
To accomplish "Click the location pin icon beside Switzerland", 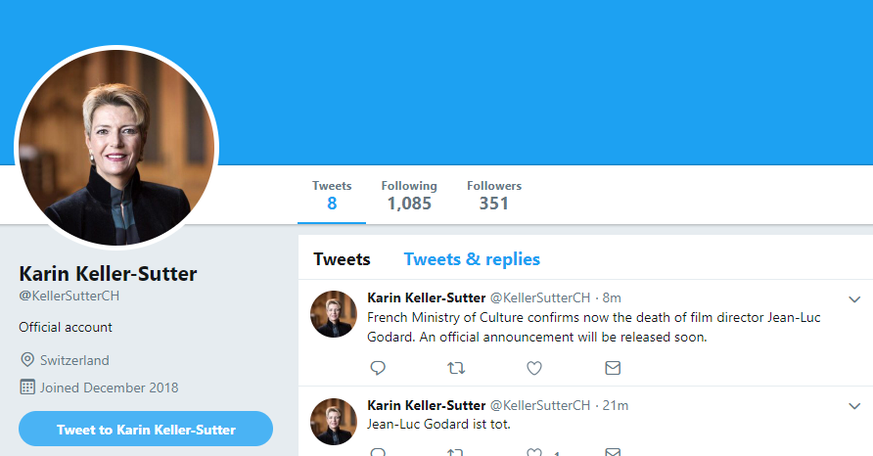I will pos(27,360).
